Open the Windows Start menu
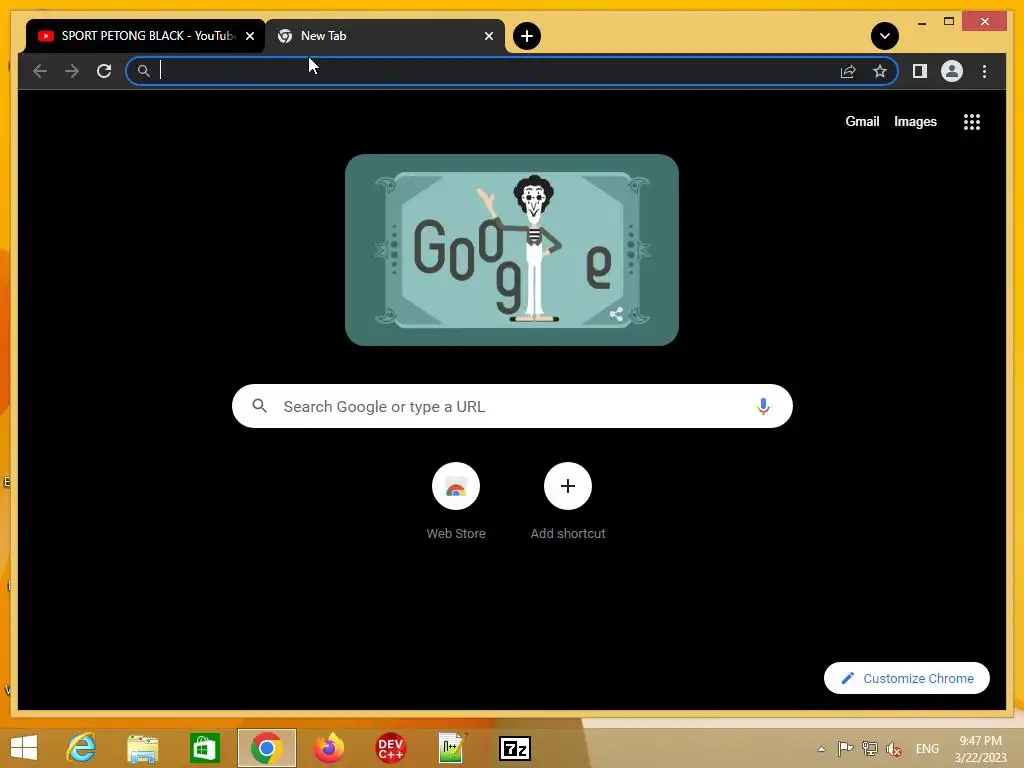The width and height of the screenshot is (1024, 768). pyautogui.click(x=24, y=748)
